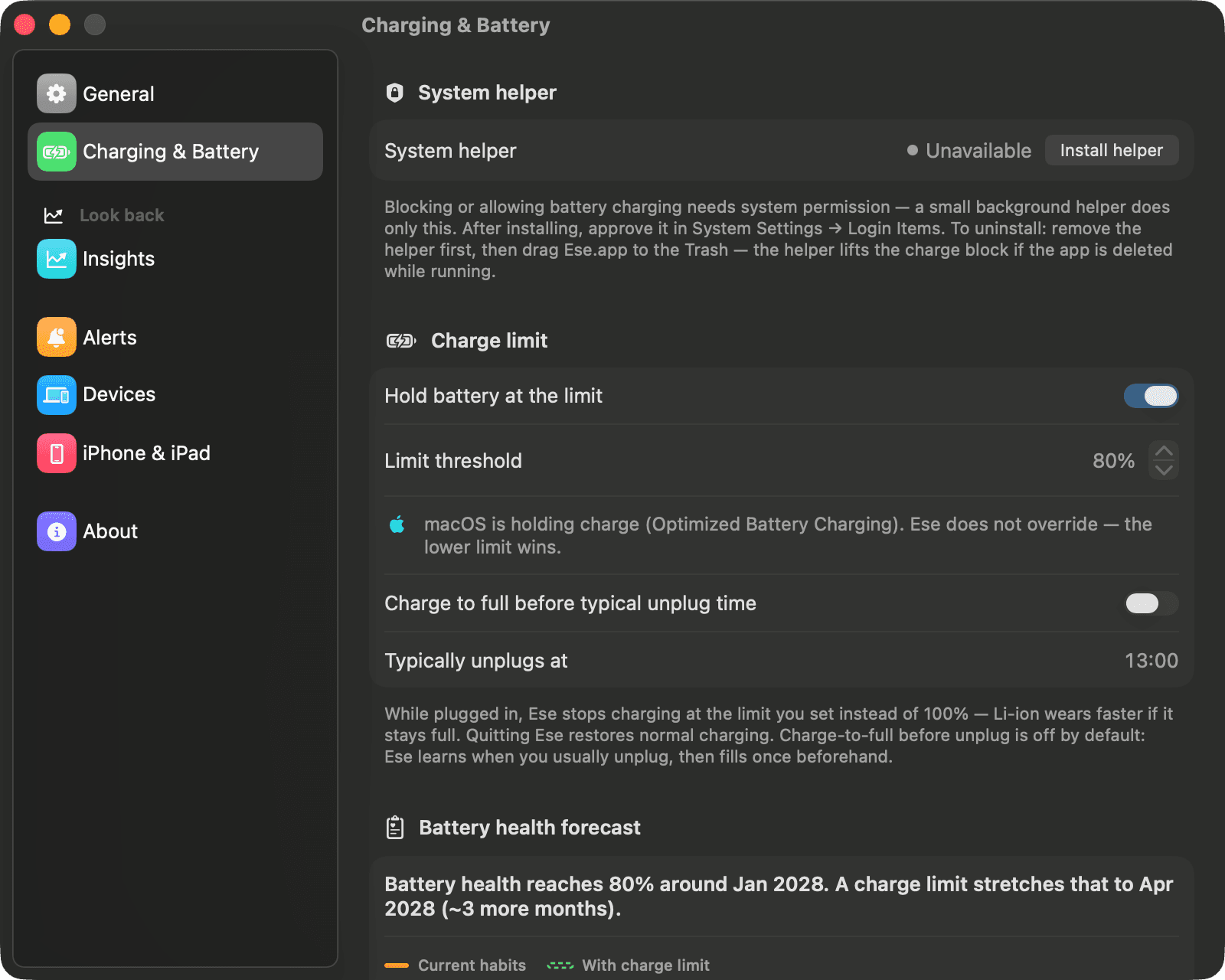Open the Insights chart icon
The height and width of the screenshot is (980, 1225).
(57, 259)
